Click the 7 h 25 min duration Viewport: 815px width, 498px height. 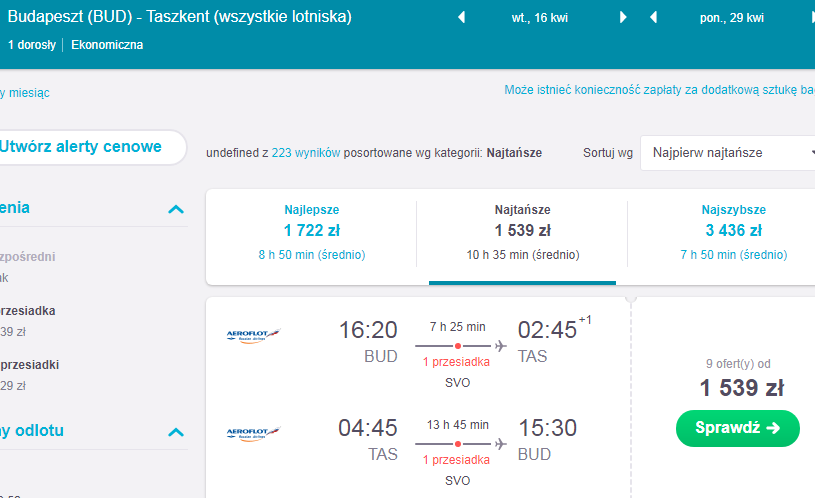tap(457, 327)
